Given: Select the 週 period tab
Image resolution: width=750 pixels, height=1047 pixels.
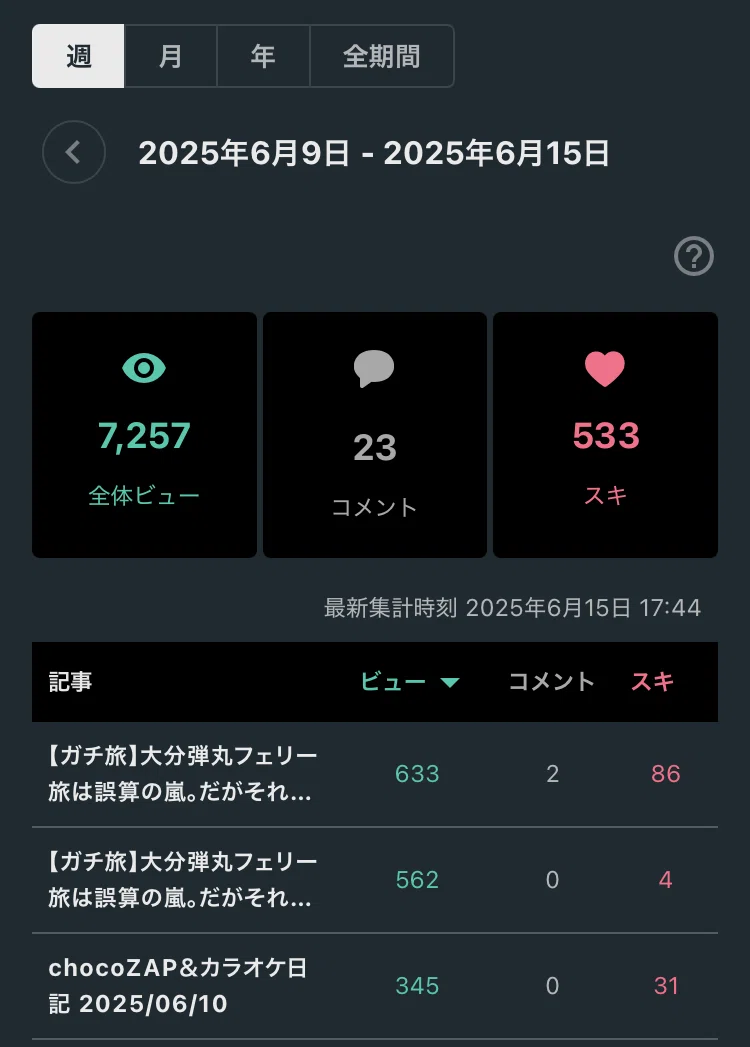Looking at the screenshot, I should (x=78, y=56).
